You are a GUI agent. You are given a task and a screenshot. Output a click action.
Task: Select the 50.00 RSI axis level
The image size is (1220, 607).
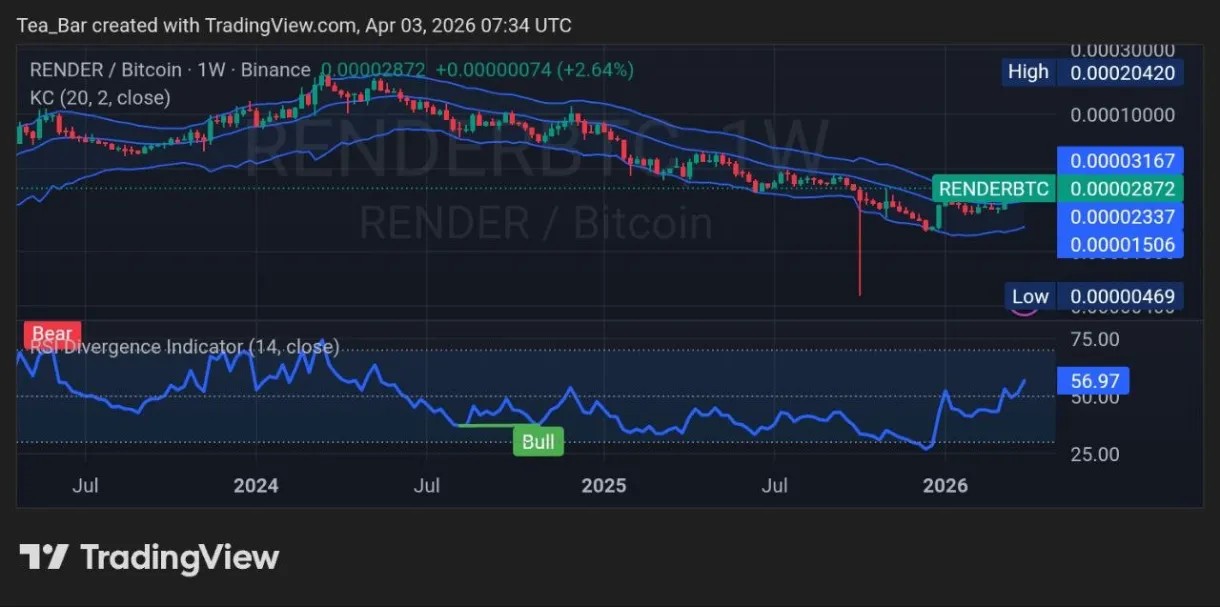tap(1093, 397)
